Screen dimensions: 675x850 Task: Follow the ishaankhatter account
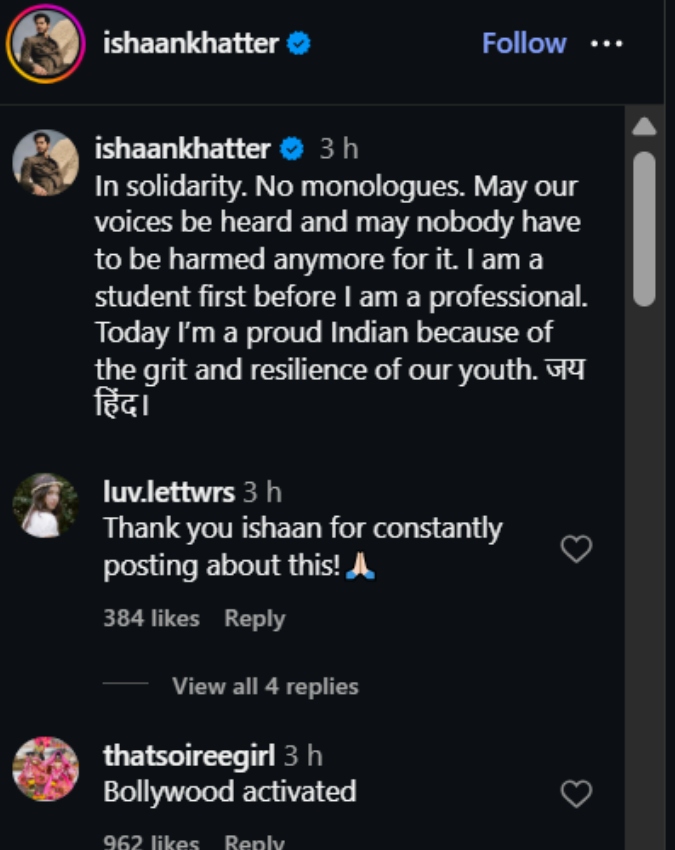pos(524,43)
